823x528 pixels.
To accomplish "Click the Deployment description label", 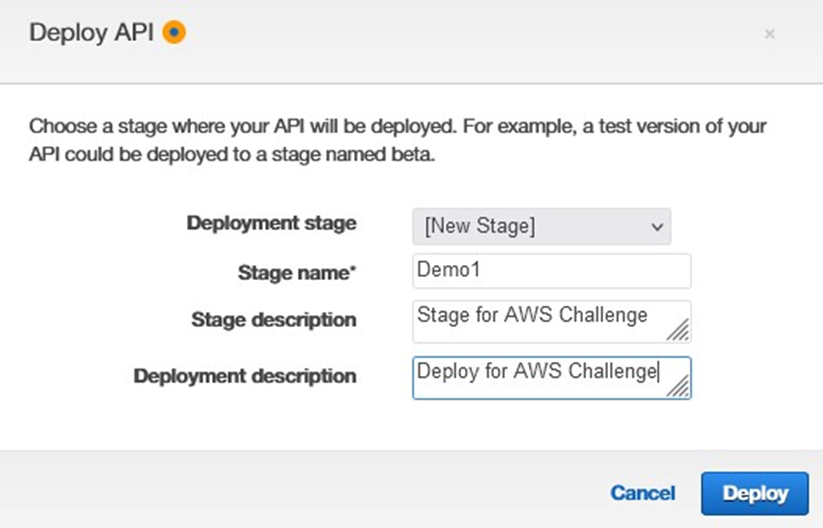I will click(245, 376).
